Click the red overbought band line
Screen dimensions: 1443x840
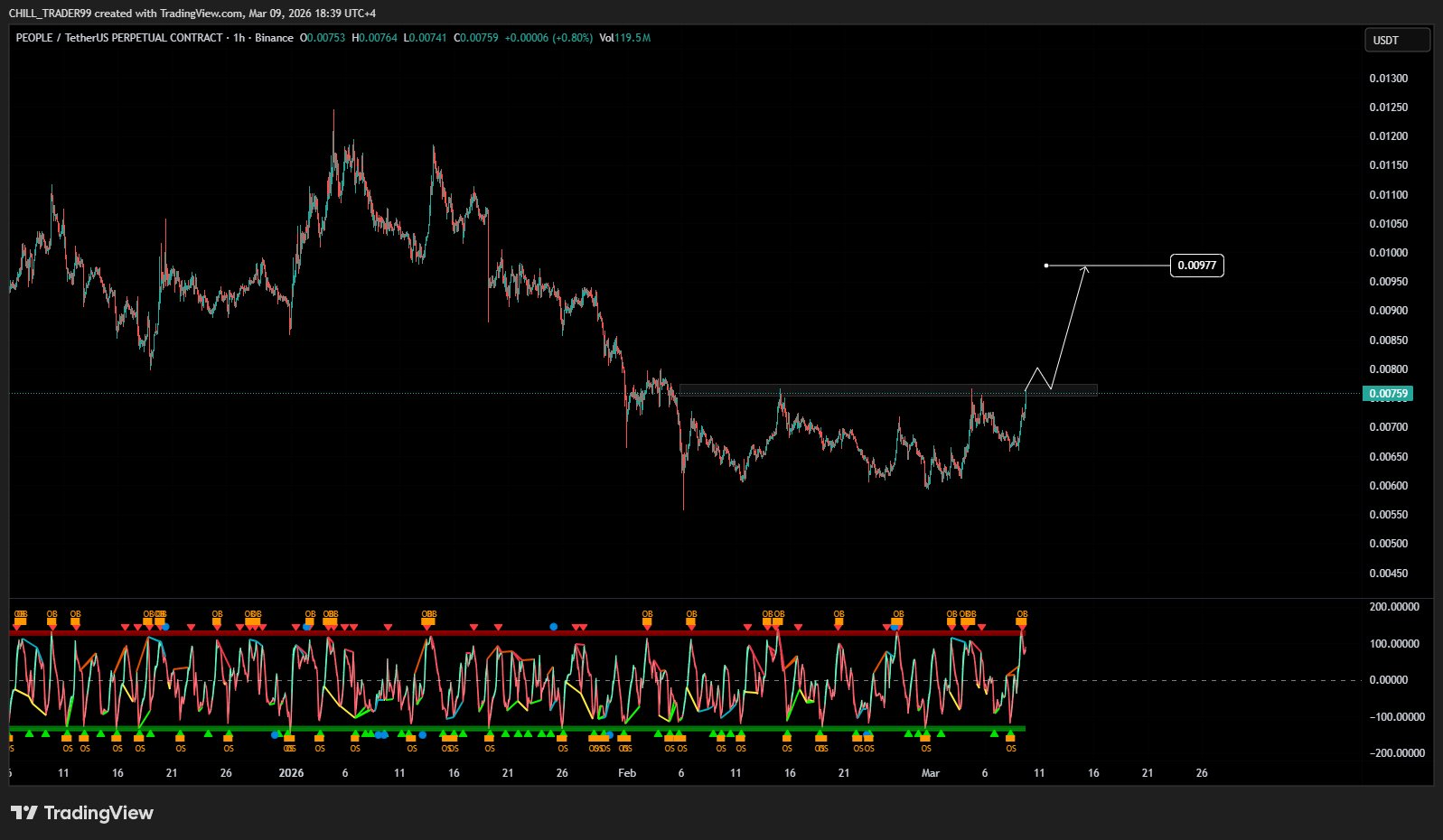point(542,632)
